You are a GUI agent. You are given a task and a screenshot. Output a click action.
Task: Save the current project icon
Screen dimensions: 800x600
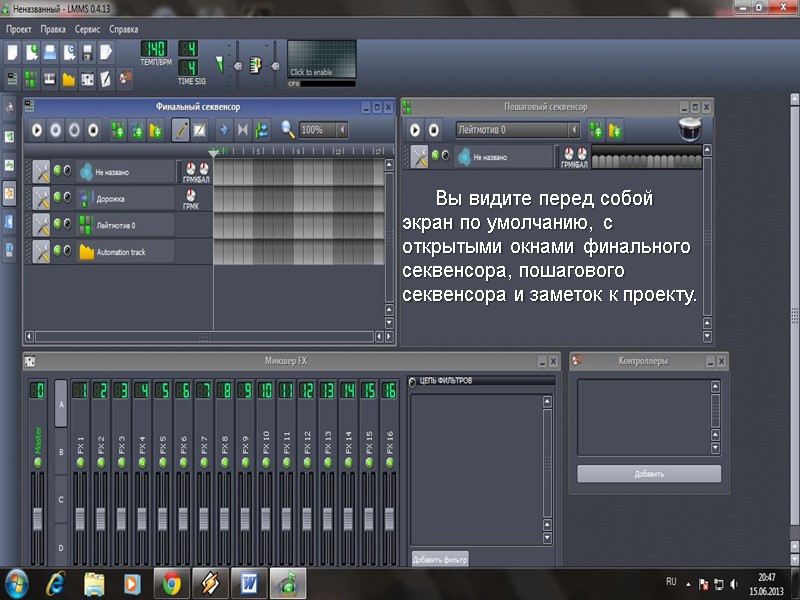coord(87,52)
